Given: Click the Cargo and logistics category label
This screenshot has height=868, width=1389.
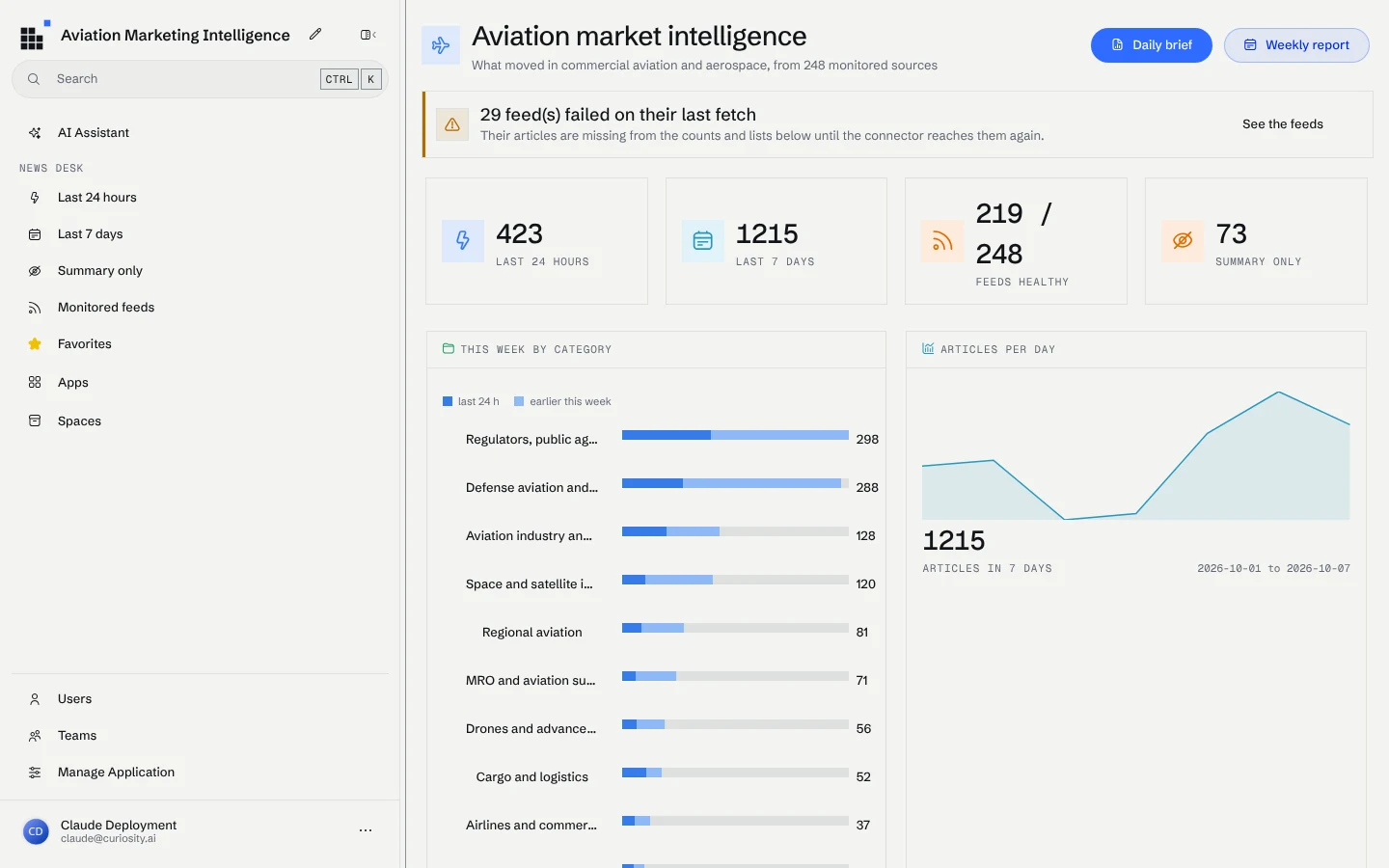Looking at the screenshot, I should 532,777.
